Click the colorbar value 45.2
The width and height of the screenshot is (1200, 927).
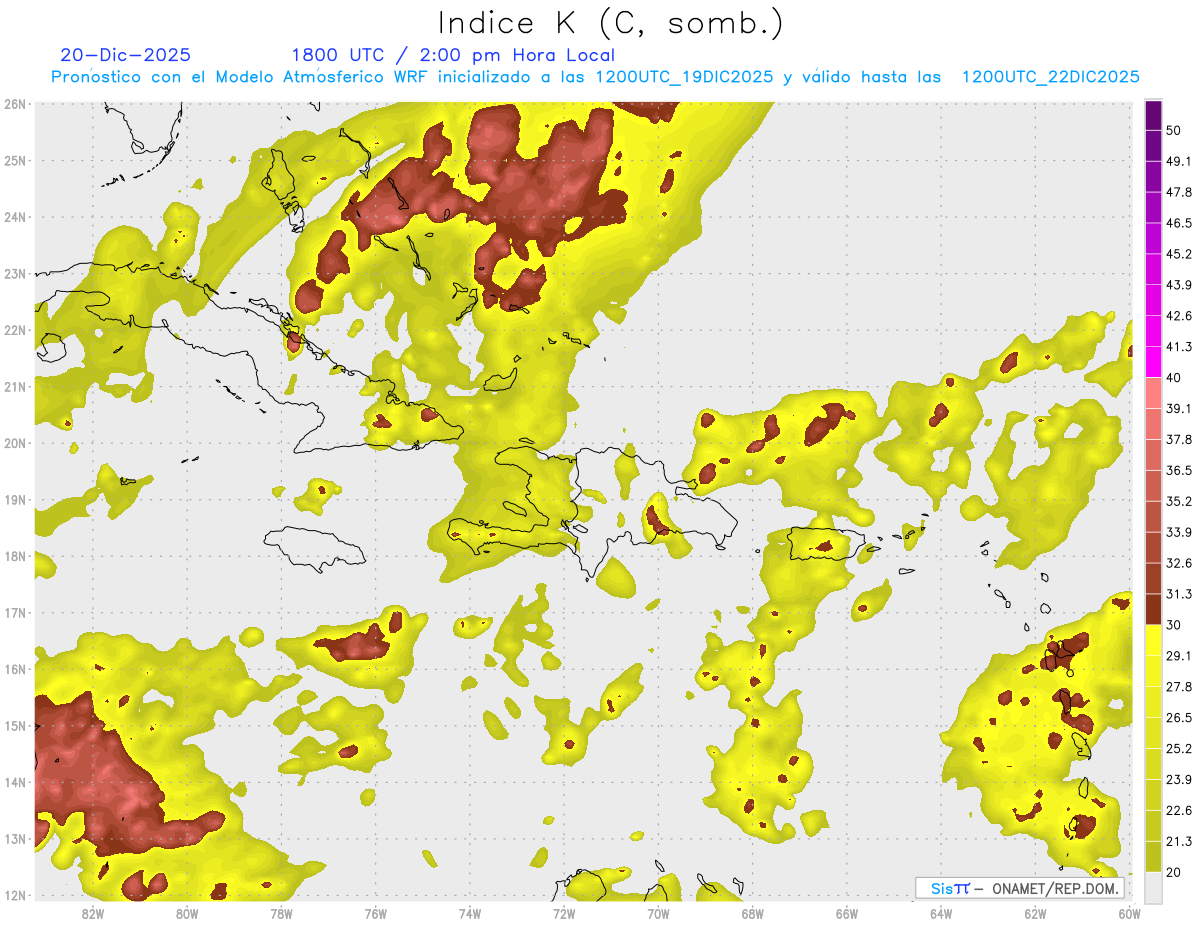click(1178, 254)
